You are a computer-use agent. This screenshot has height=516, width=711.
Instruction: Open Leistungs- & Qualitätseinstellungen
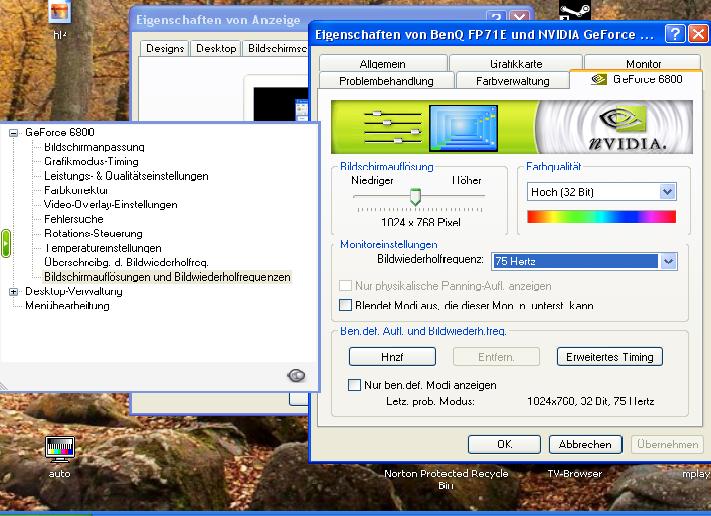(x=126, y=176)
